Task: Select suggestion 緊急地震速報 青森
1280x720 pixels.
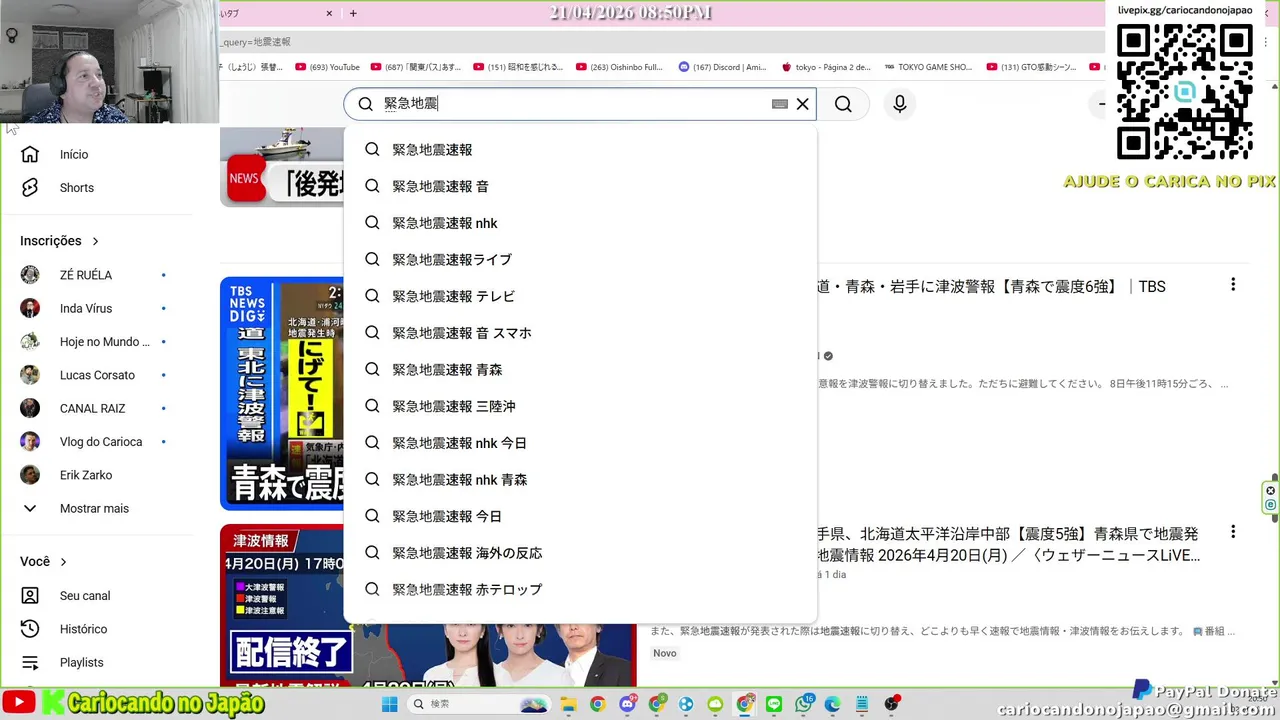Action: [580, 370]
